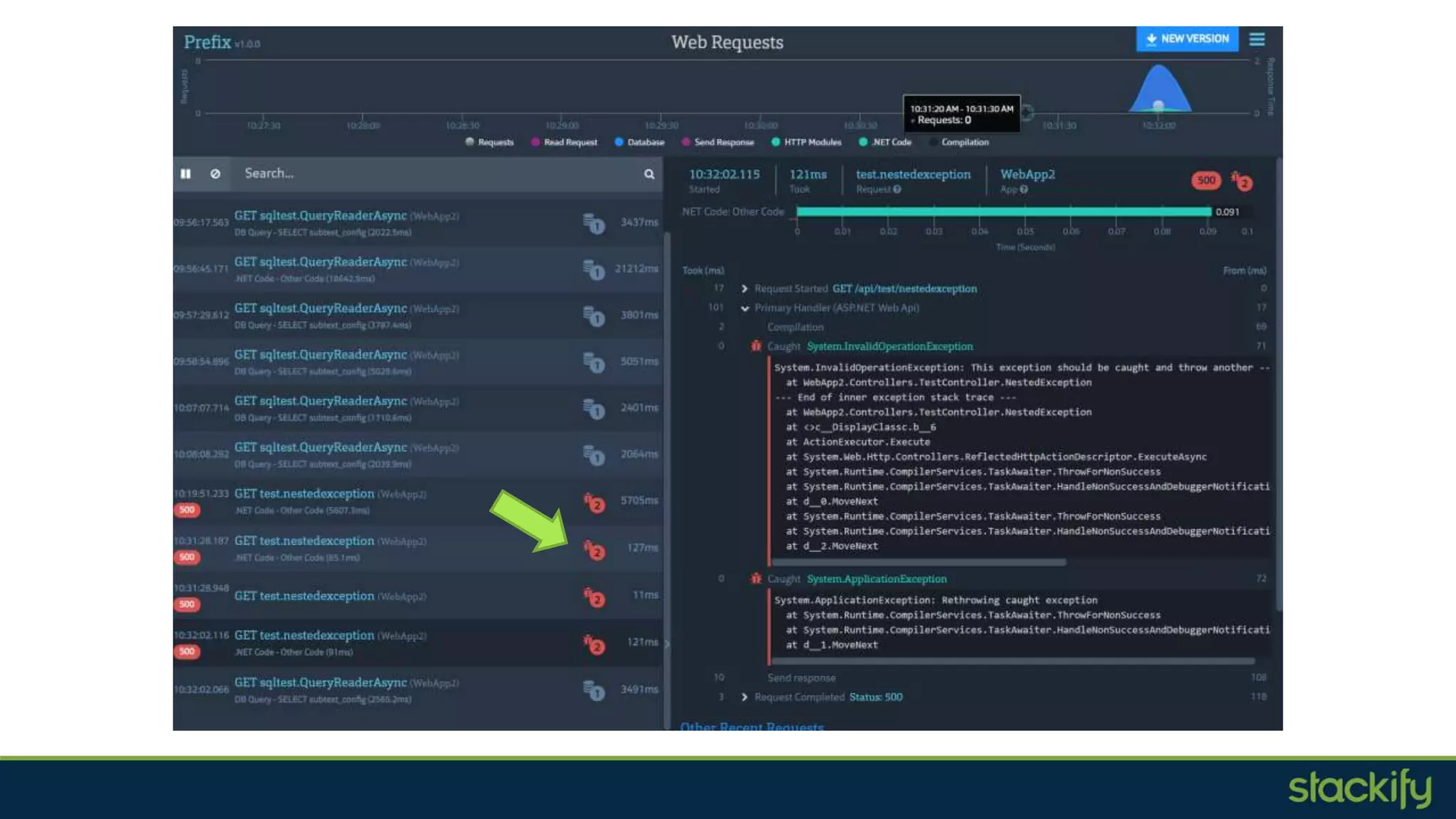Image resolution: width=1456 pixels, height=819 pixels.
Task: Select the 10:19:51 test.nestedexception request
Action: 304,494
